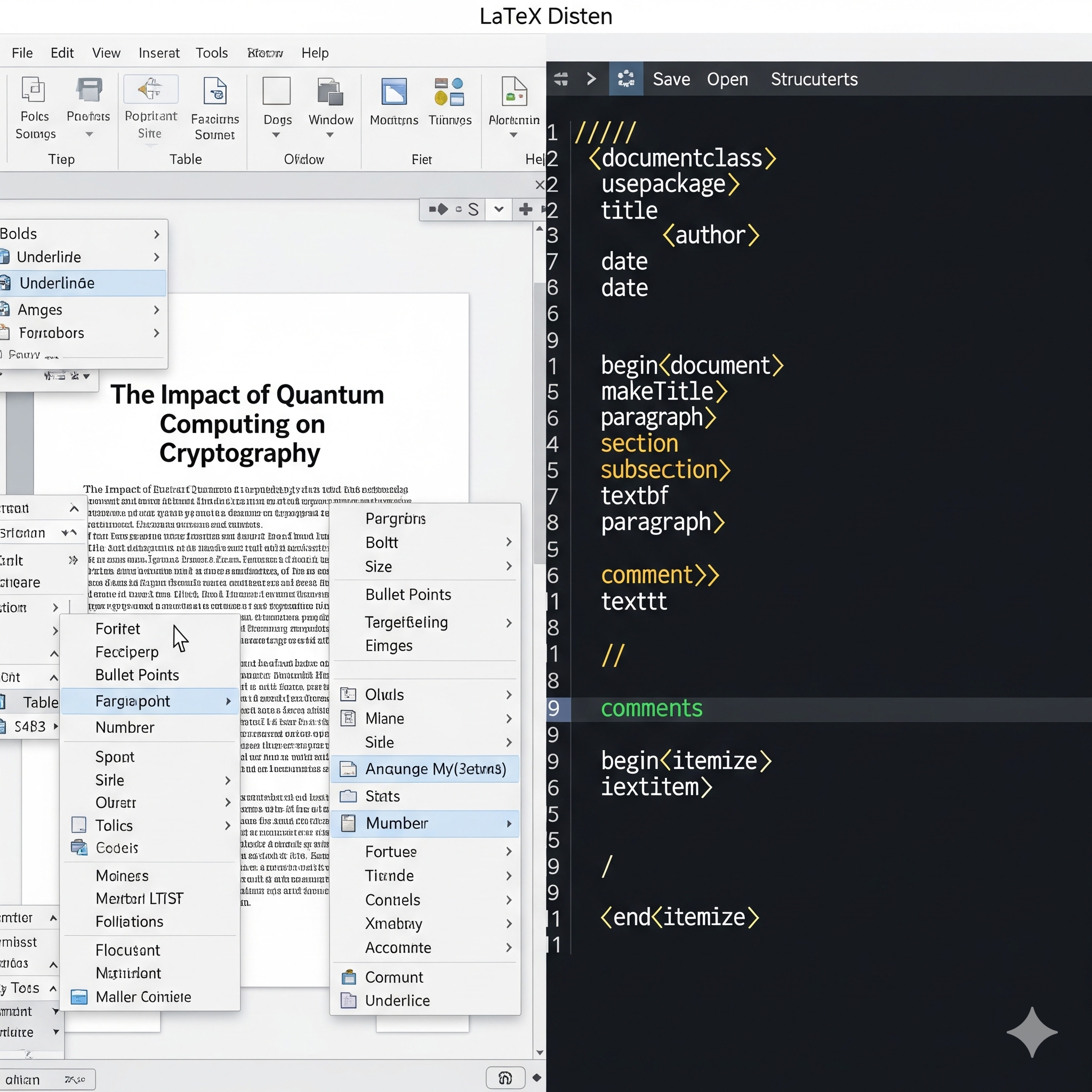Viewport: 1092px width, 1092px height.
Task: Click the Tiinnves shapes icon
Action: tap(449, 92)
